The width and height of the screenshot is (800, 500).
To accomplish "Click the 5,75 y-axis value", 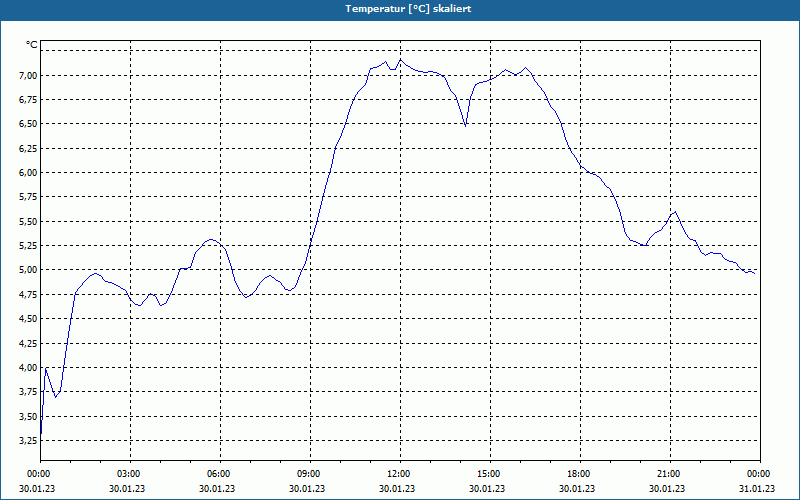I will (28, 197).
